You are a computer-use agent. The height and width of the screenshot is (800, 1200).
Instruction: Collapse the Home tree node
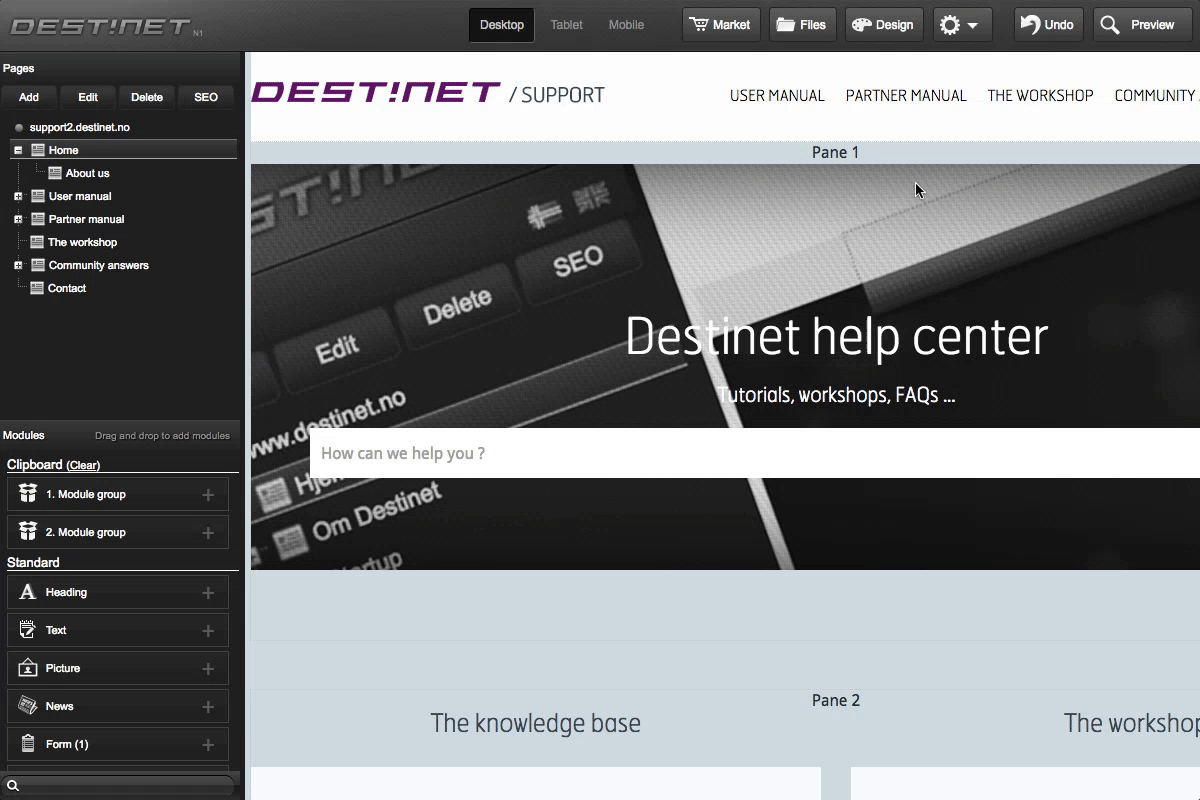(18, 150)
